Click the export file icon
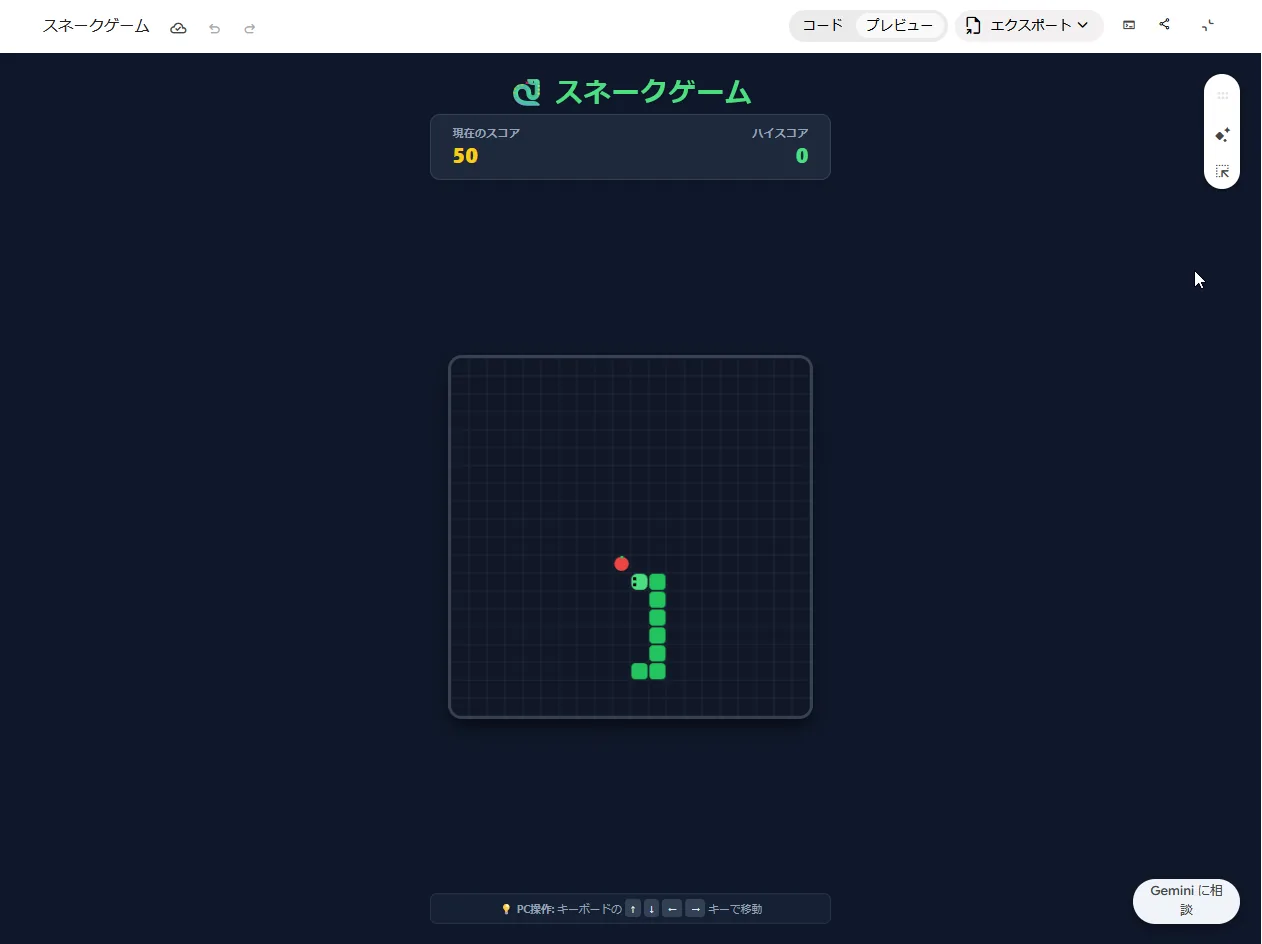The width and height of the screenshot is (1262, 944). pyautogui.click(x=973, y=26)
